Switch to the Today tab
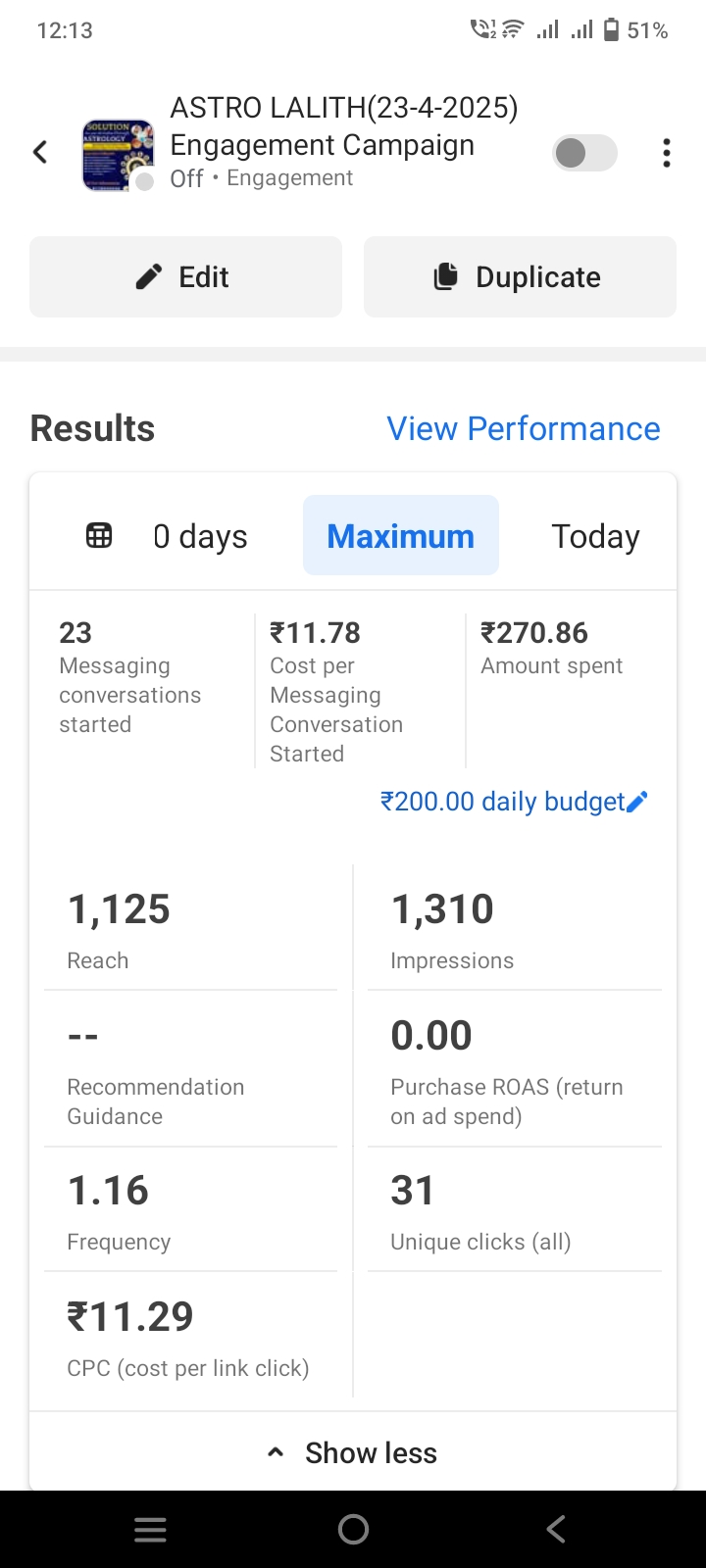Image resolution: width=706 pixels, height=1568 pixels. (x=595, y=536)
